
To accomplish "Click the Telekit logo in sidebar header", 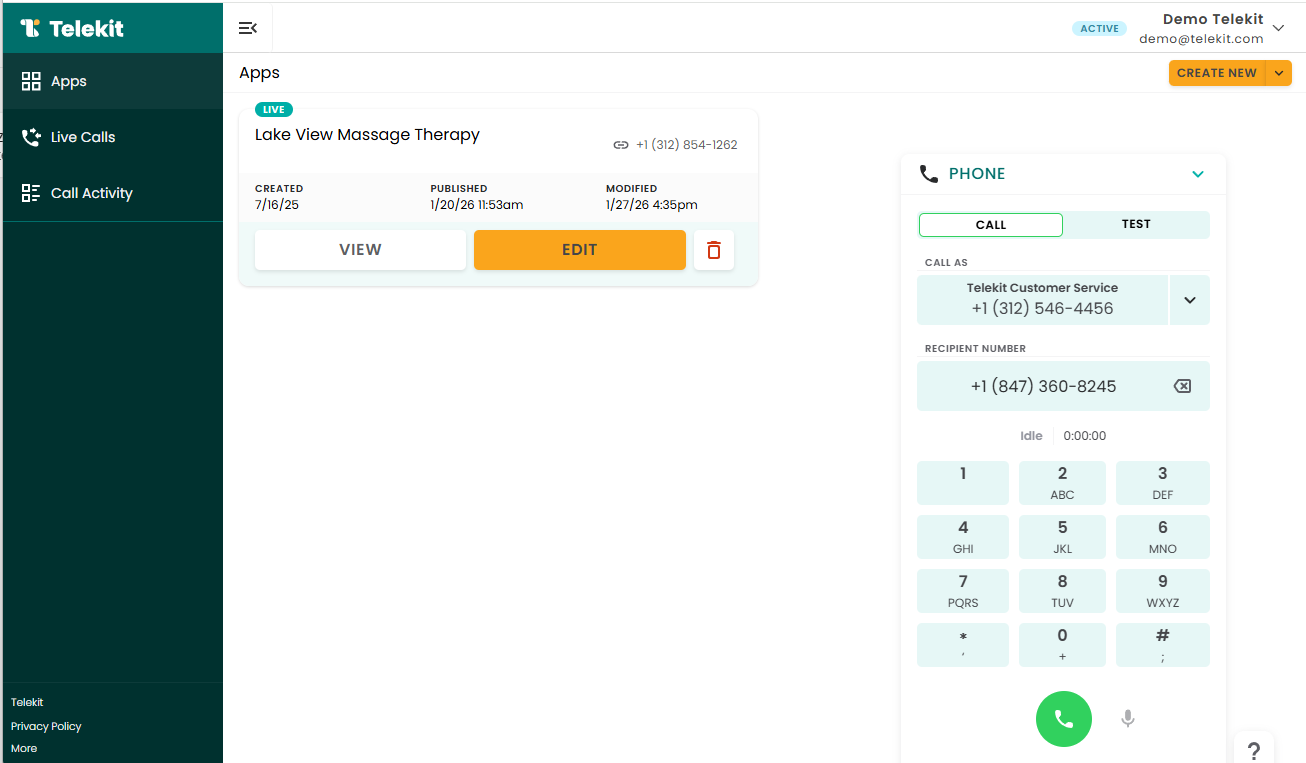I will tap(72, 28).
